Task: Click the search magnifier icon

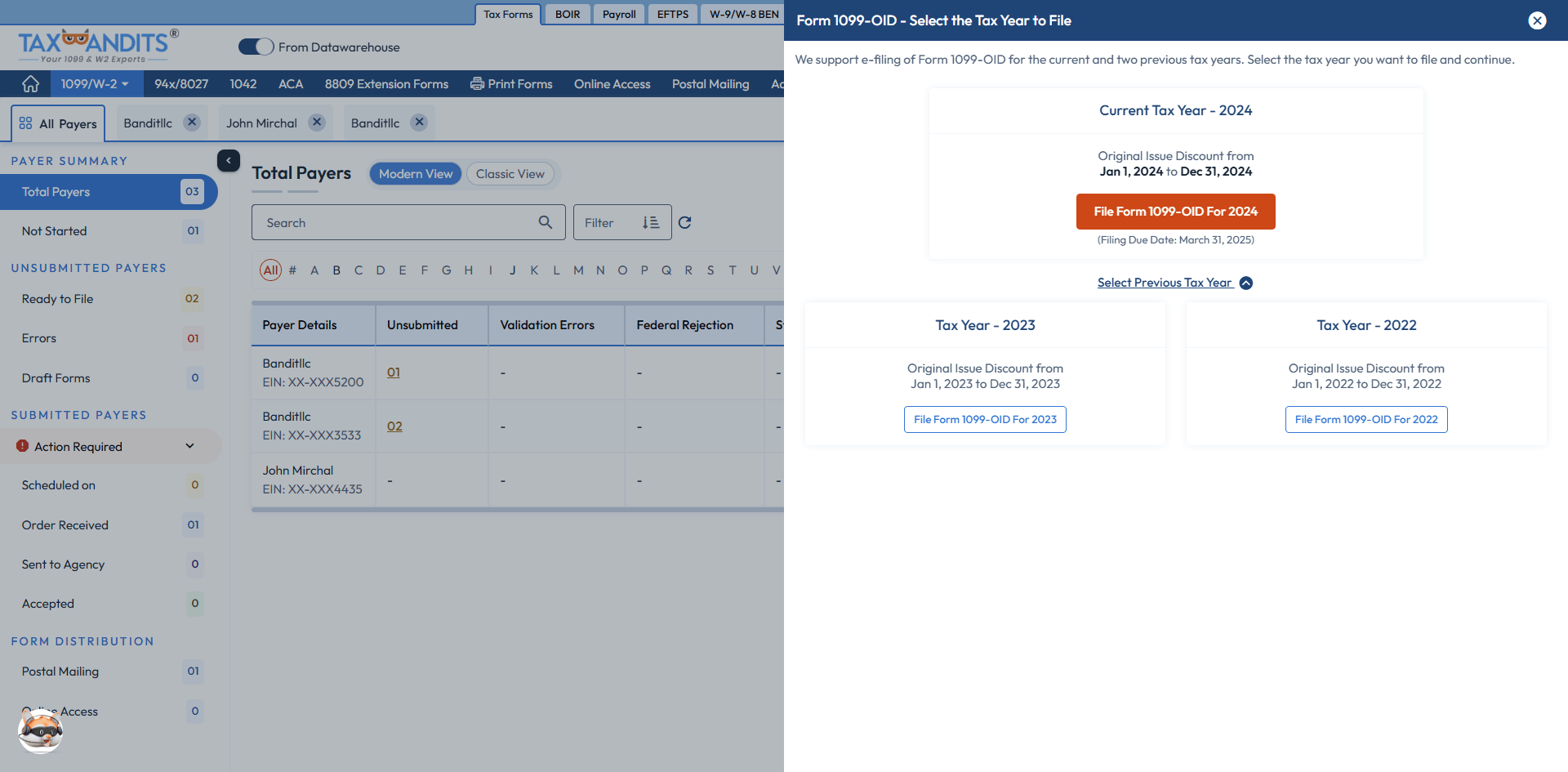Action: point(546,222)
